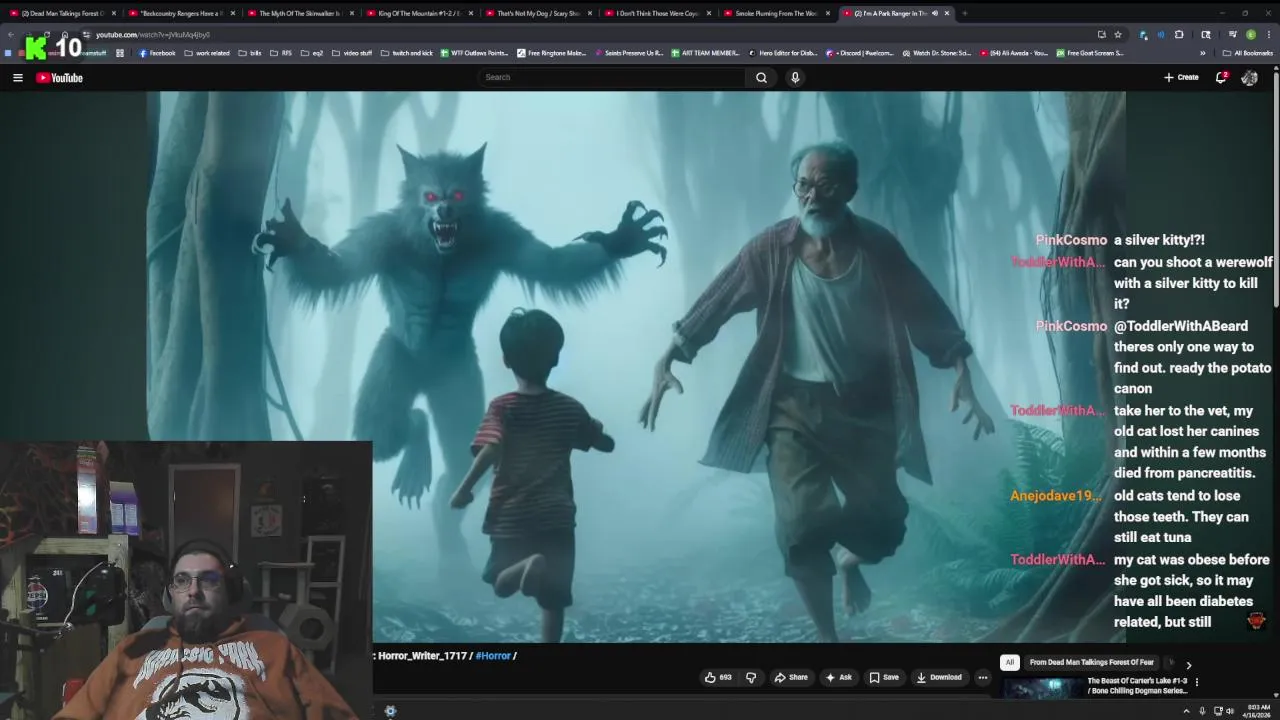Open the 'Free Ringtone Make...' bookmark
Screen dimensions: 1280x720
(x=551, y=53)
